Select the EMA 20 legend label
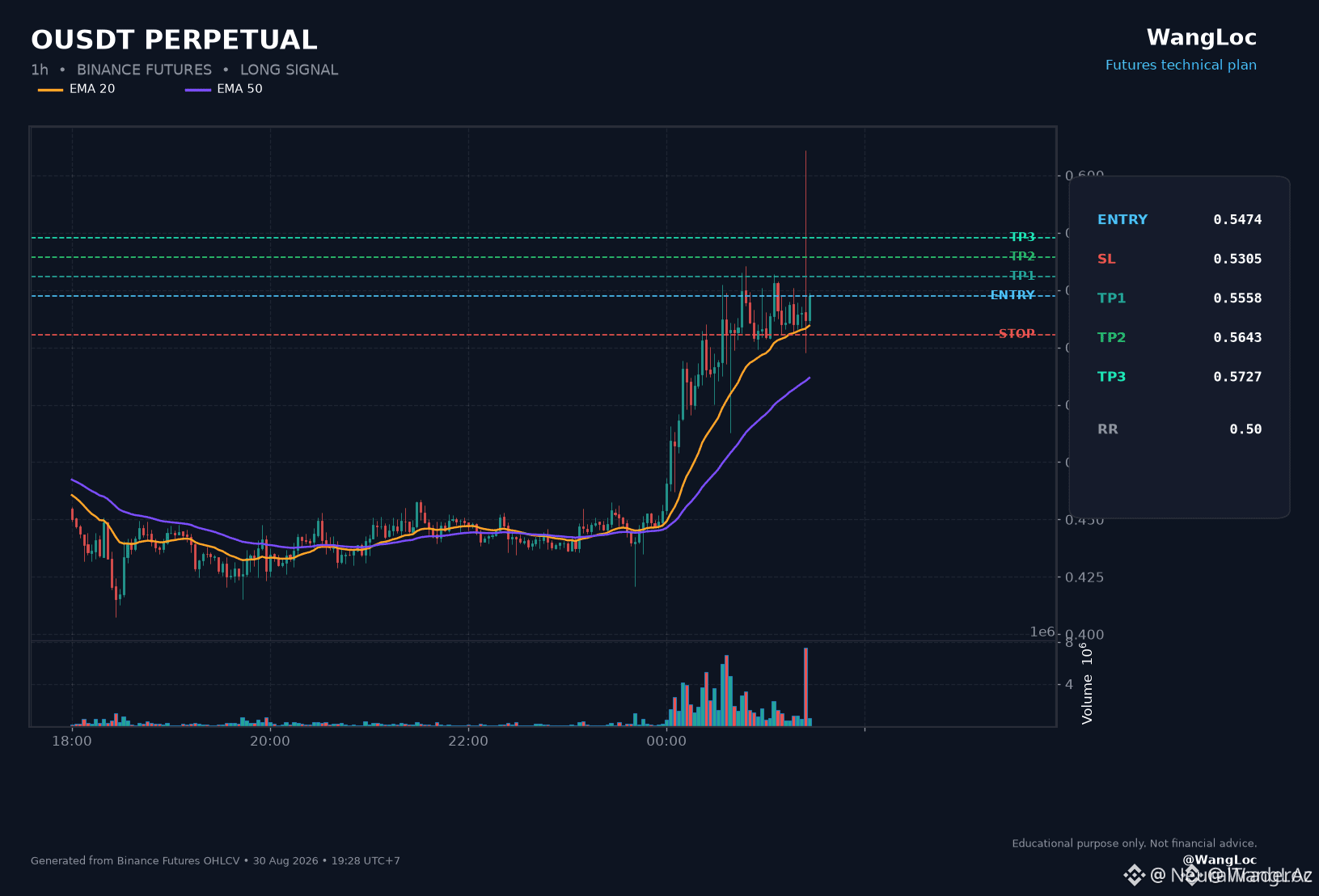Image resolution: width=1319 pixels, height=896 pixels. [92, 89]
